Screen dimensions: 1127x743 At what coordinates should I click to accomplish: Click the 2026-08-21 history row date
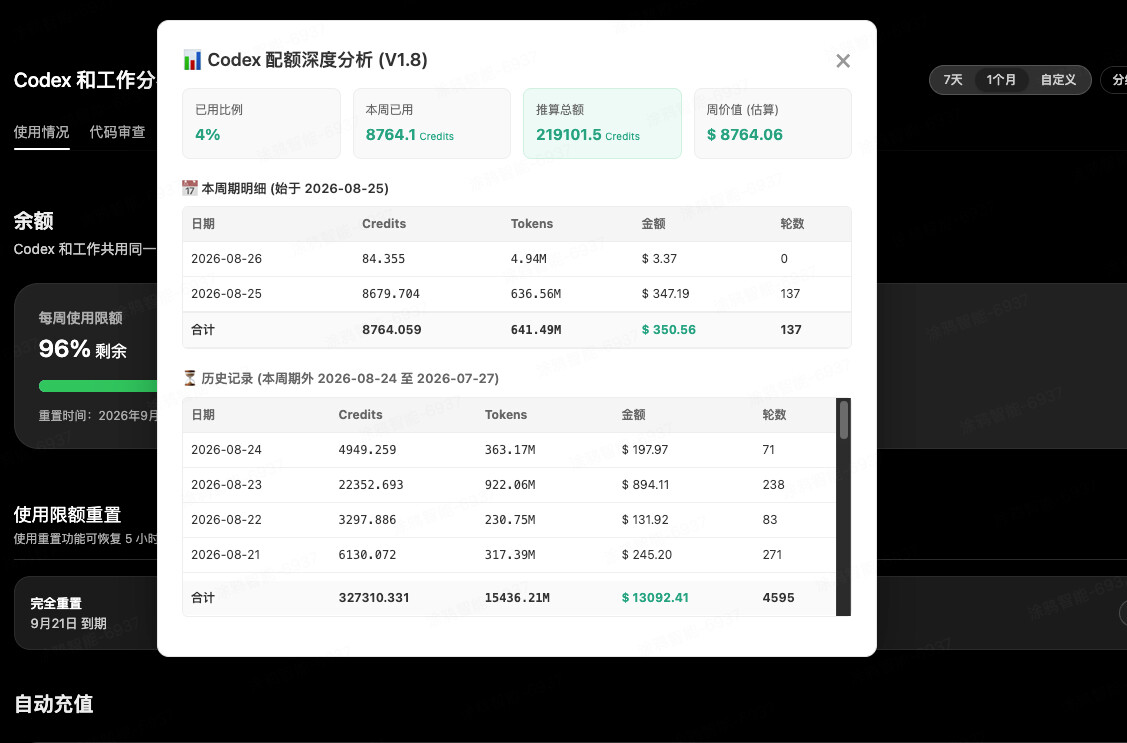226,555
